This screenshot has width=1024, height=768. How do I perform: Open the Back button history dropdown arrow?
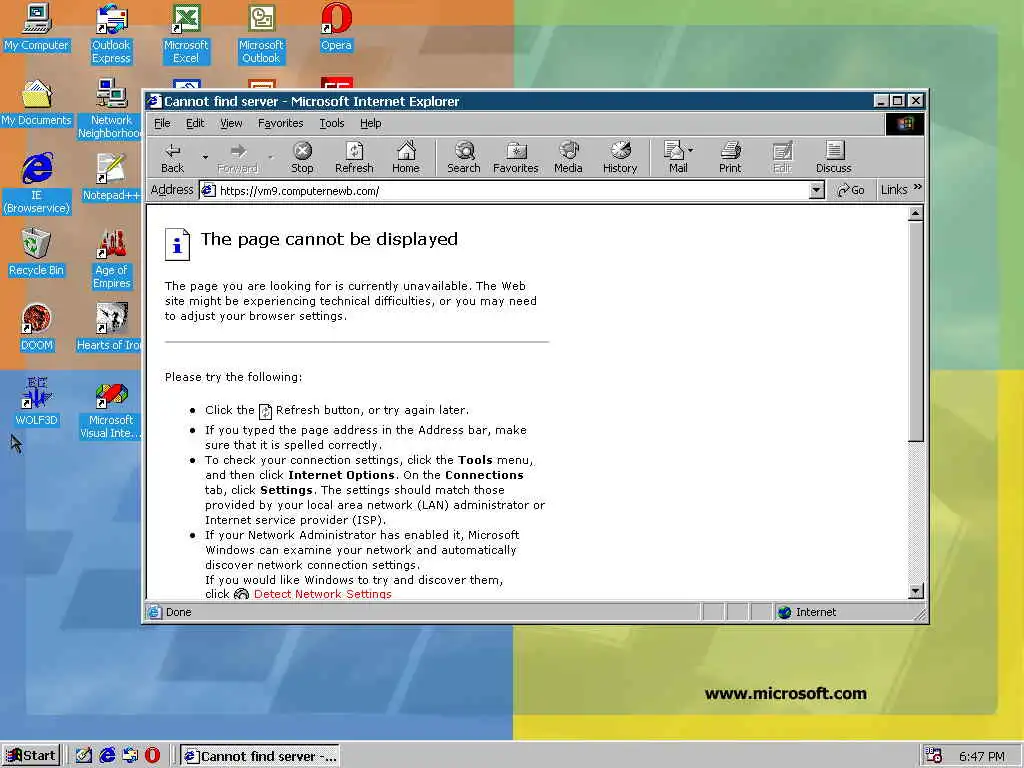[205, 157]
